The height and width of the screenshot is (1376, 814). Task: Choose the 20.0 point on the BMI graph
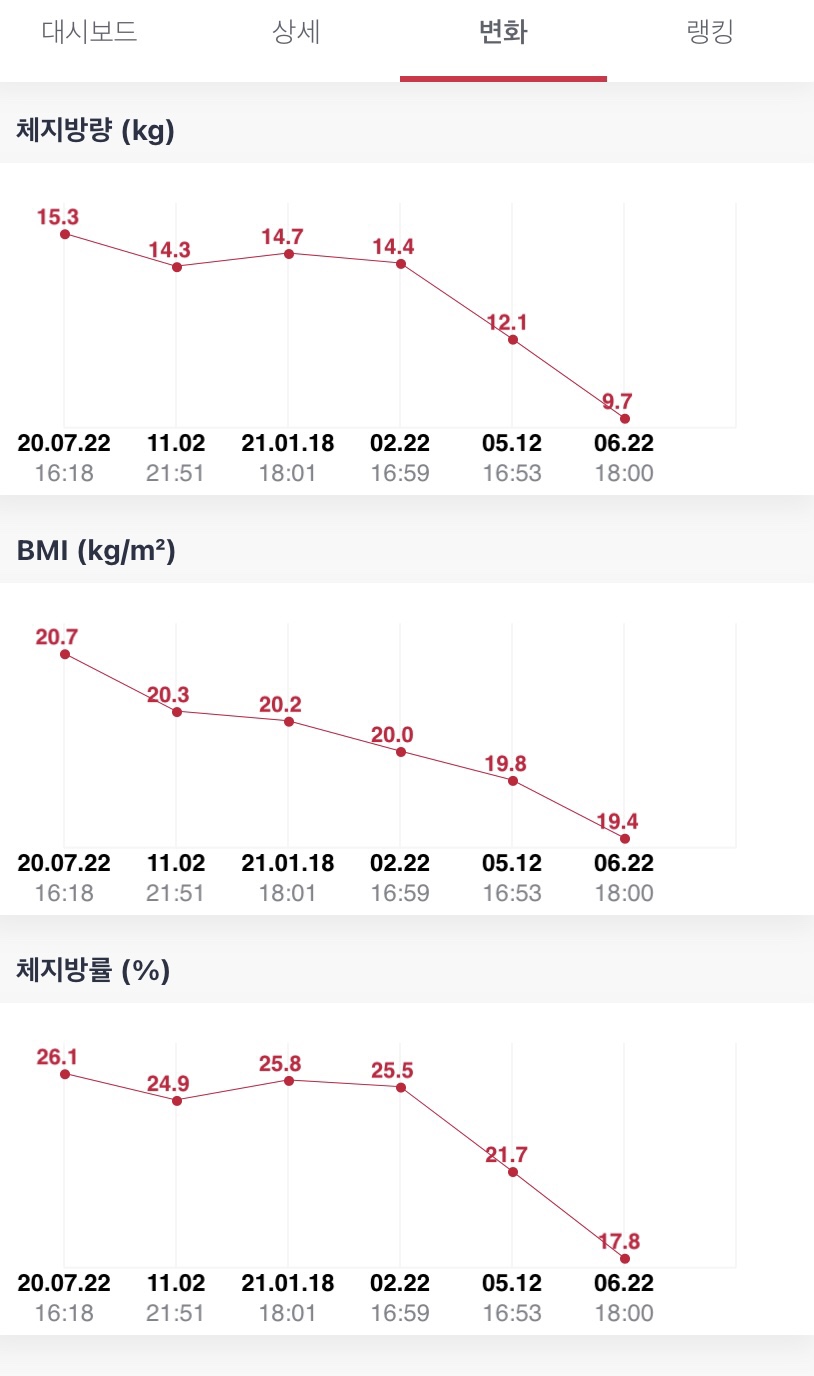(x=401, y=751)
